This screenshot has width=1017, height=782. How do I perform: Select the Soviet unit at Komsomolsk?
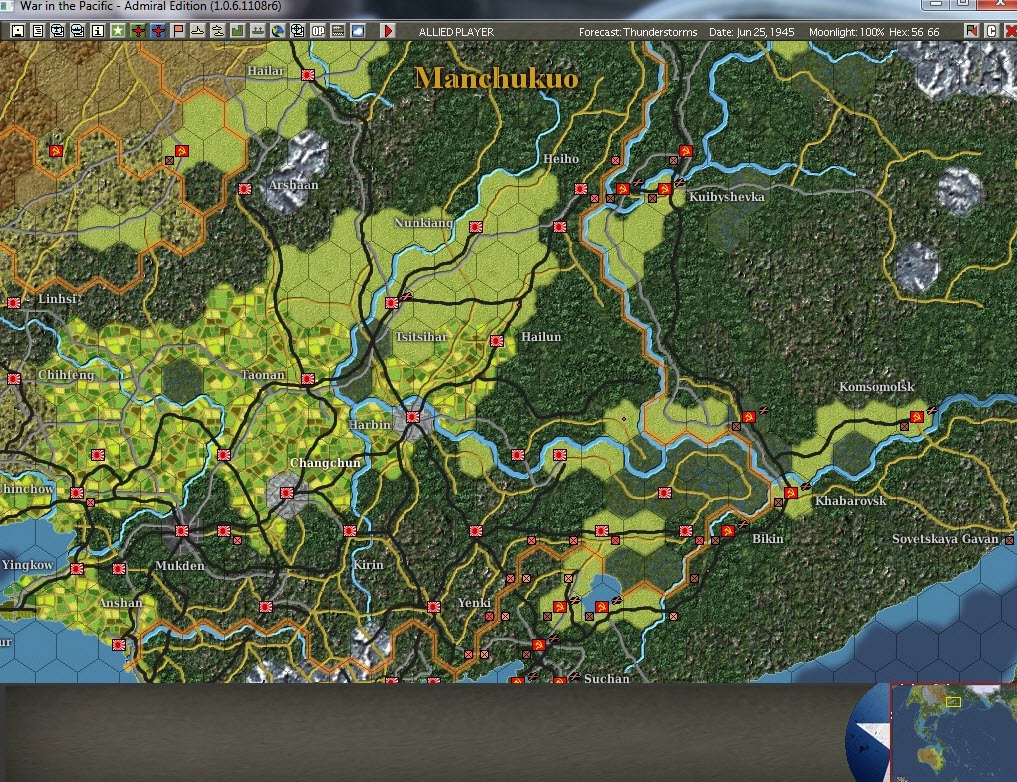[x=916, y=417]
